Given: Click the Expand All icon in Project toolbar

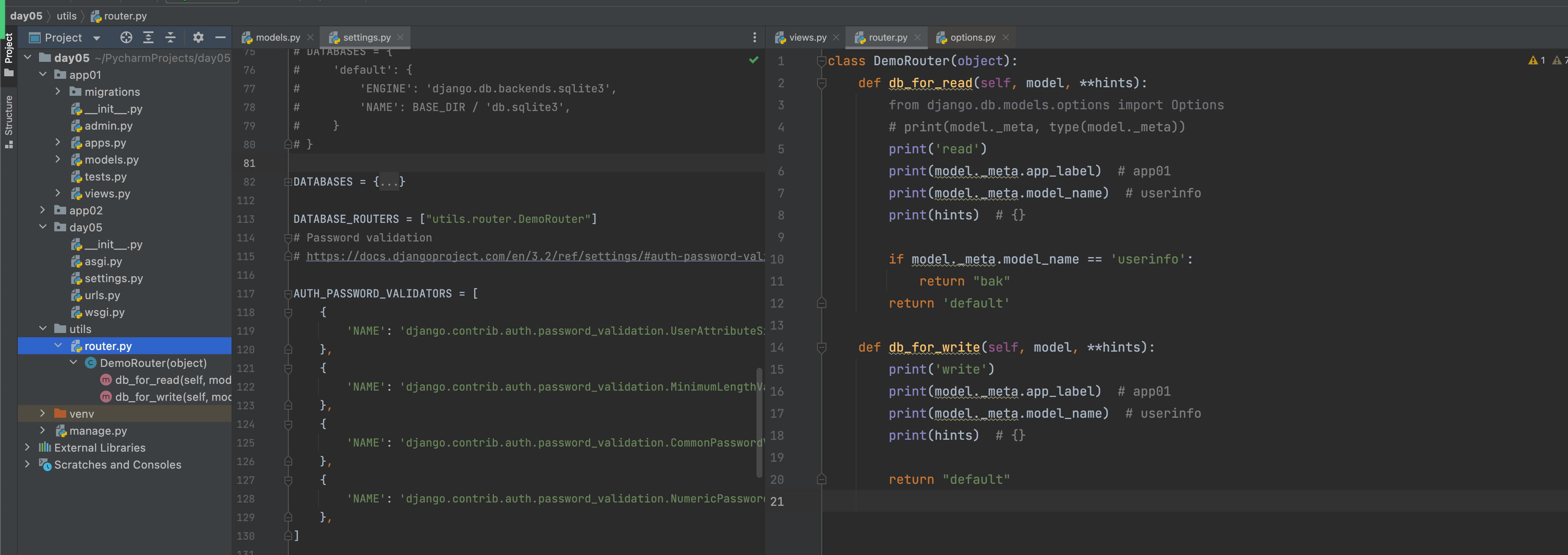Looking at the screenshot, I should [148, 38].
